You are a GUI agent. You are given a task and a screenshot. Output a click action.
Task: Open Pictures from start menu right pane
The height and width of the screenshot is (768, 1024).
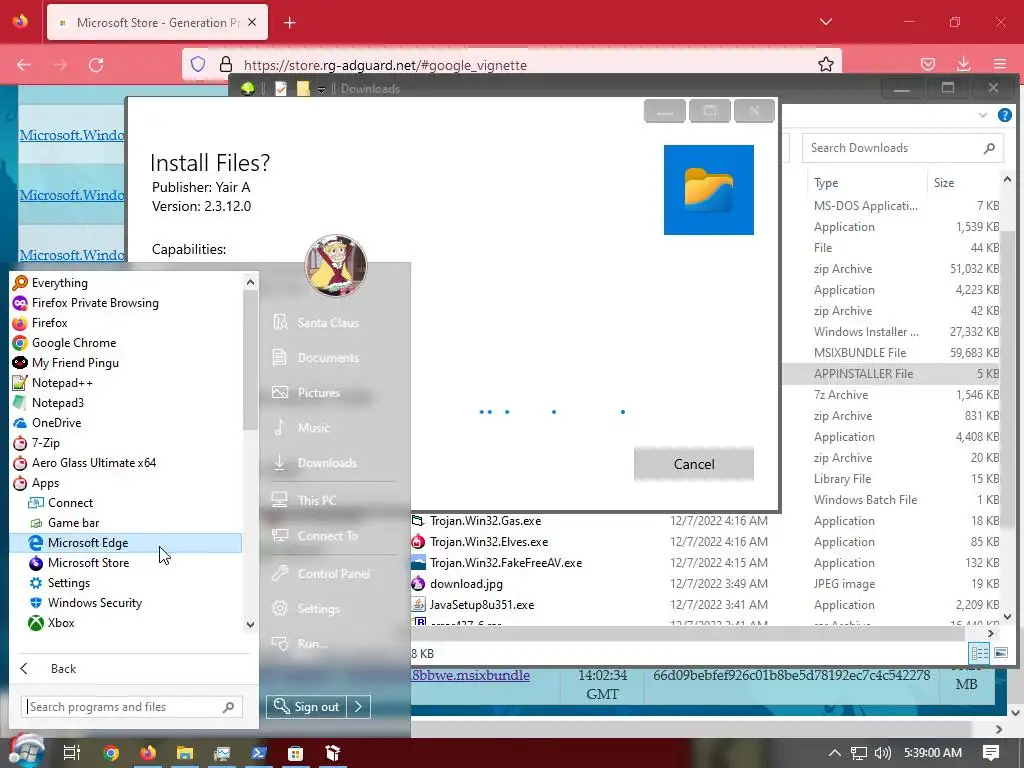coord(317,392)
